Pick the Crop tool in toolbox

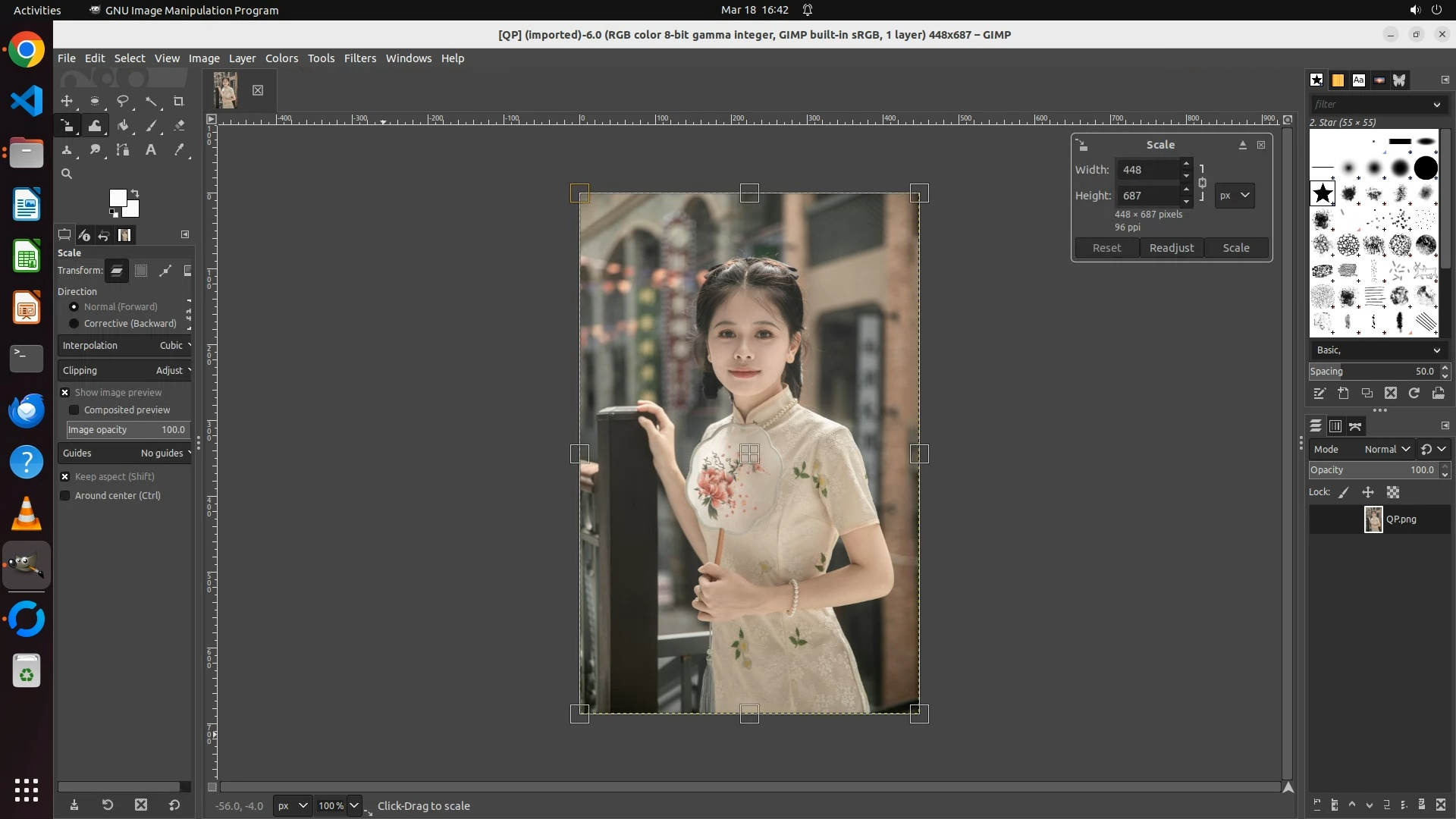click(179, 101)
